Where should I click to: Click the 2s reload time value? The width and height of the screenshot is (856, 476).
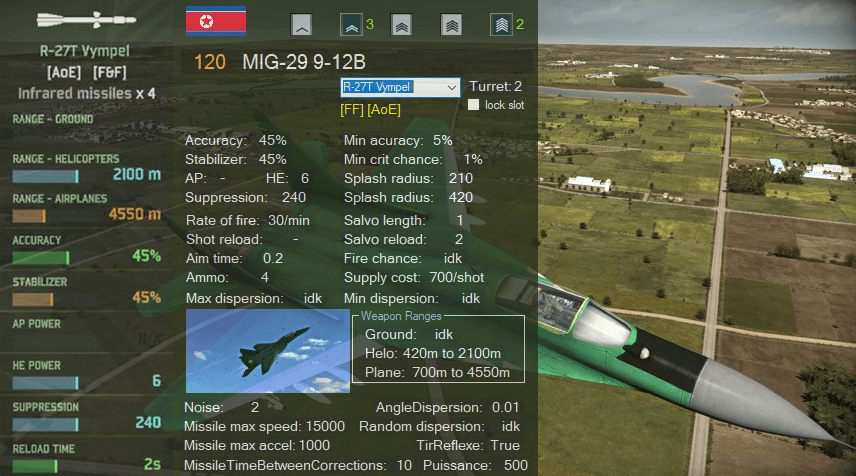tap(152, 465)
